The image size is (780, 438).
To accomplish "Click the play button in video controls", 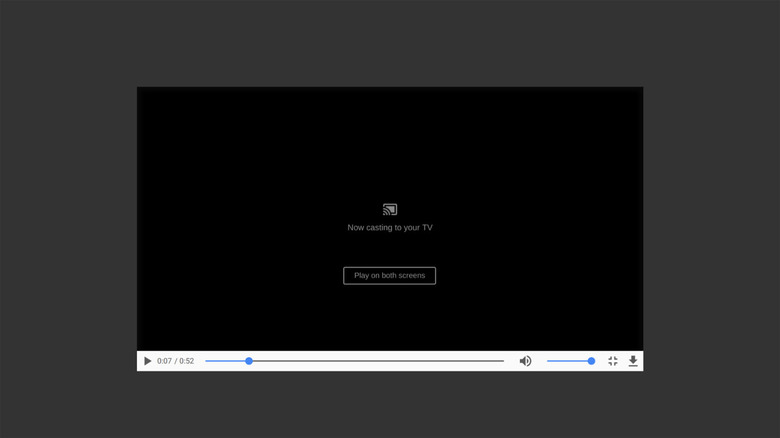I will [147, 361].
